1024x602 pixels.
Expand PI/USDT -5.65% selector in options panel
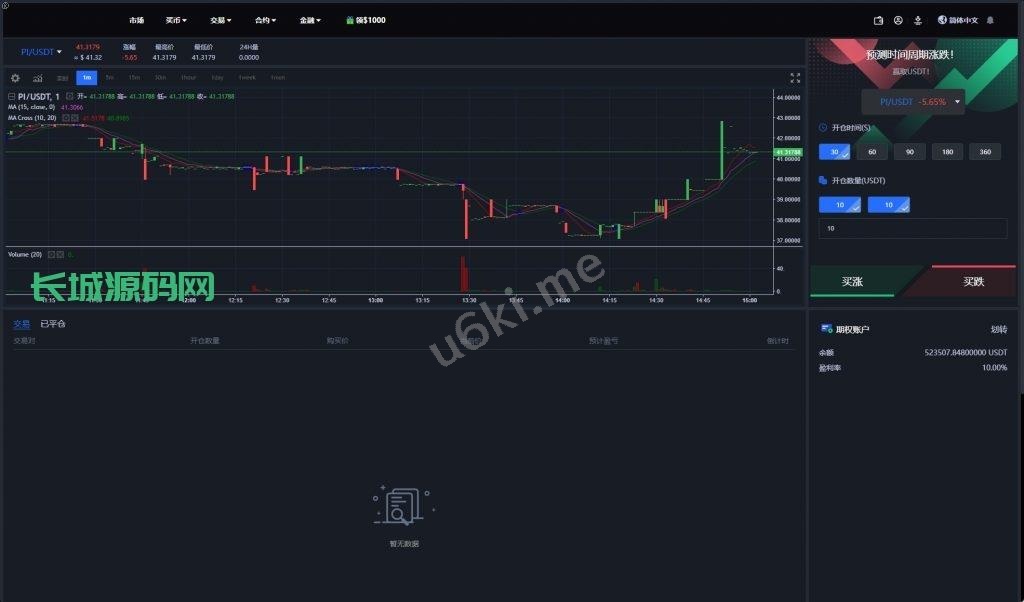point(914,102)
